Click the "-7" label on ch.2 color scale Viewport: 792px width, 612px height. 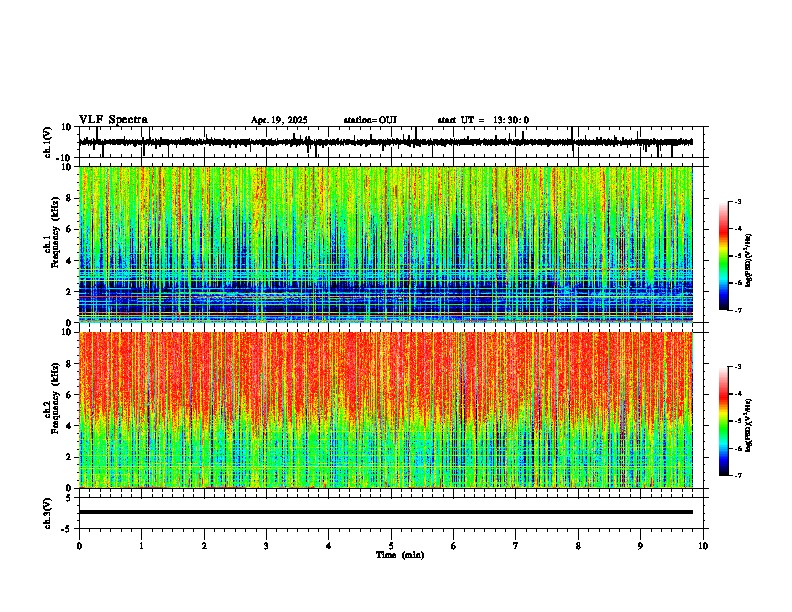737,475
